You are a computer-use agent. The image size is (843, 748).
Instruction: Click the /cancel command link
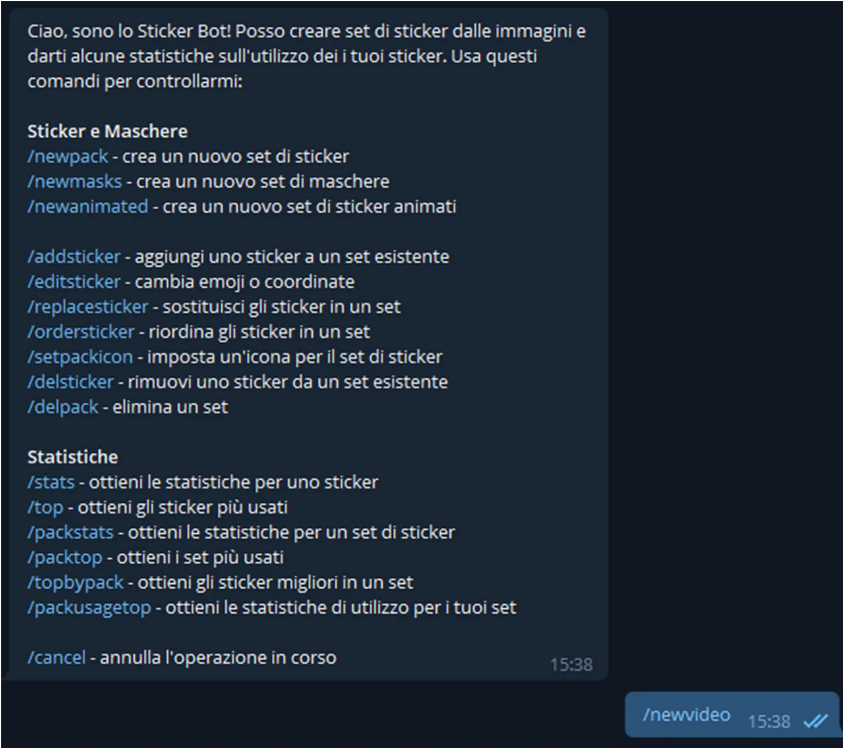click(x=56, y=658)
